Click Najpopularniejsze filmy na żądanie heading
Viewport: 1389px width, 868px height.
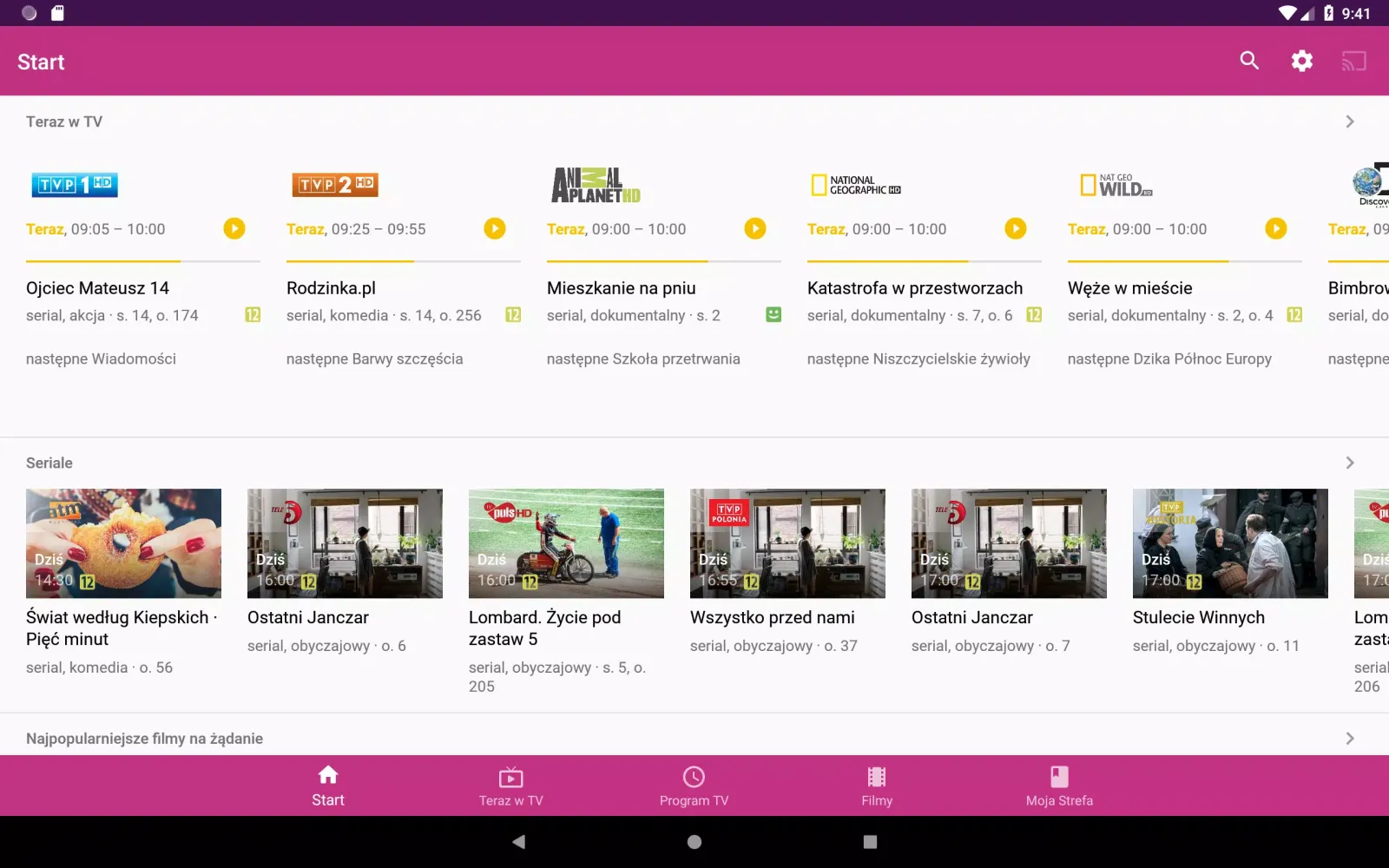(x=144, y=739)
